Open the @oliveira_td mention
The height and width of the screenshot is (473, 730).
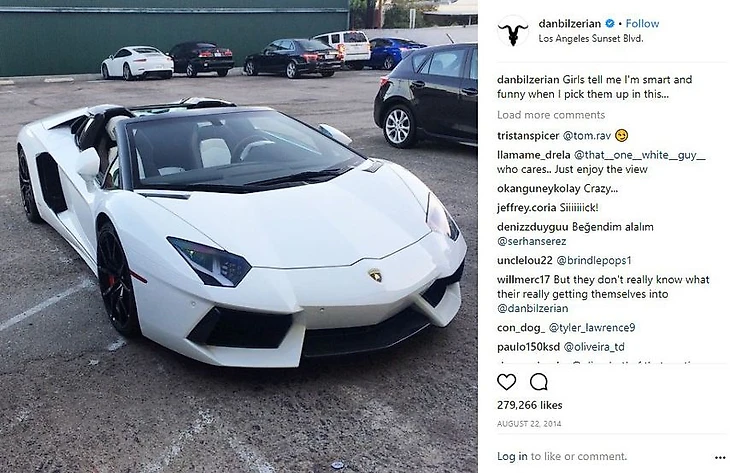tap(594, 347)
